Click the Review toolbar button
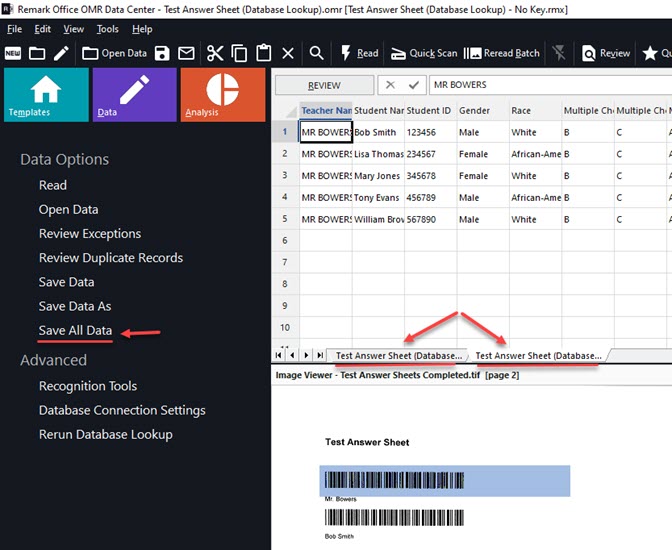 pos(606,54)
